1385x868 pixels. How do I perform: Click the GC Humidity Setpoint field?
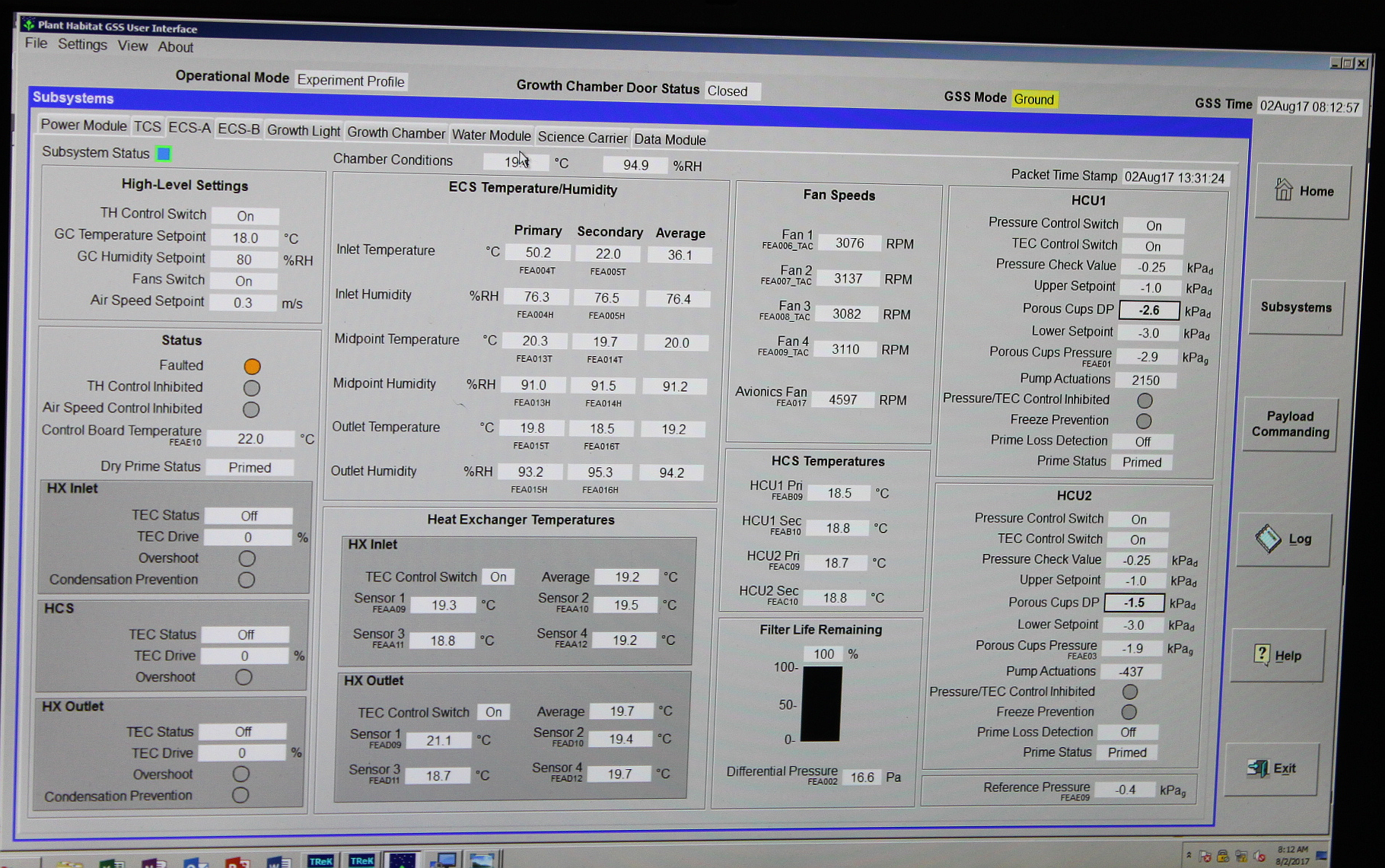click(244, 259)
